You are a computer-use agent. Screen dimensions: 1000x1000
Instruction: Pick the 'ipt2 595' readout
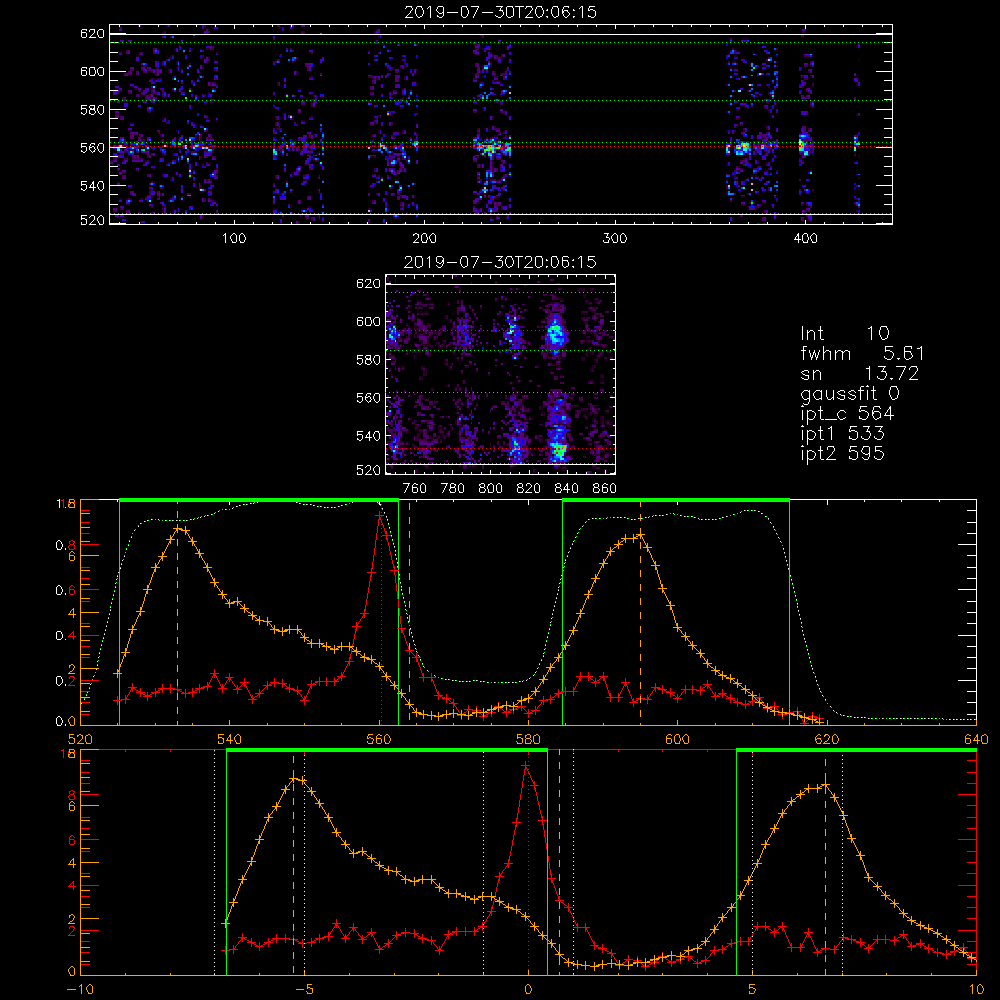(x=842, y=453)
